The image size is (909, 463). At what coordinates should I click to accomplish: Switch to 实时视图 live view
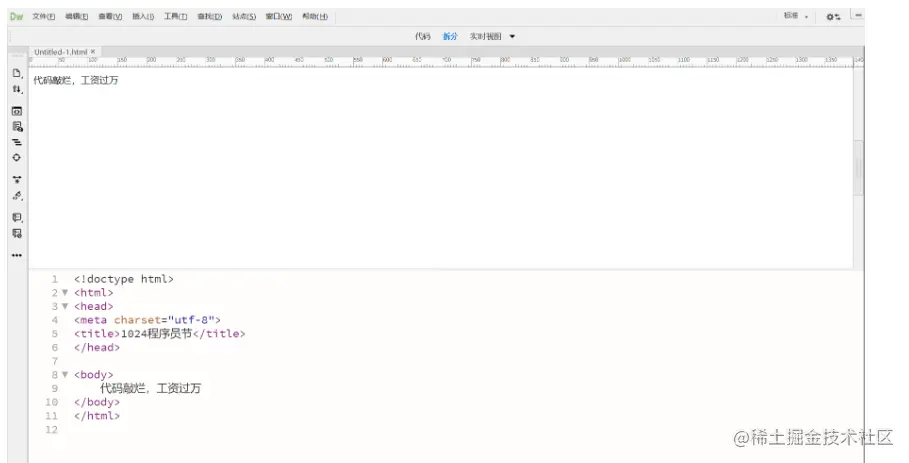coord(485,37)
